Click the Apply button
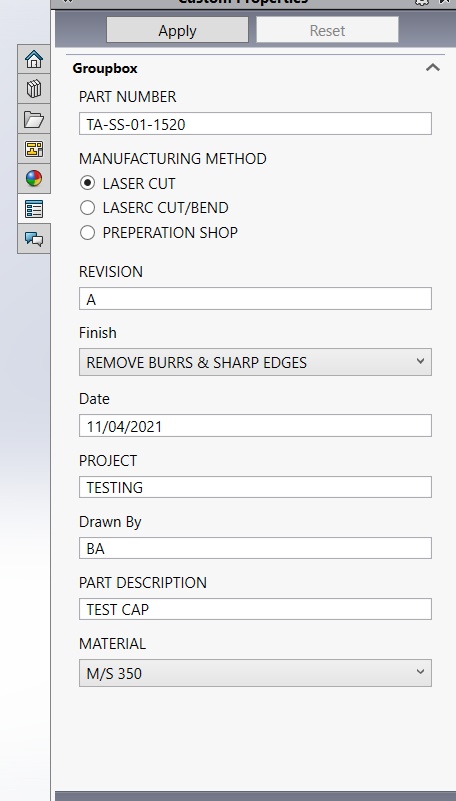The image size is (456, 801). pyautogui.click(x=177, y=30)
